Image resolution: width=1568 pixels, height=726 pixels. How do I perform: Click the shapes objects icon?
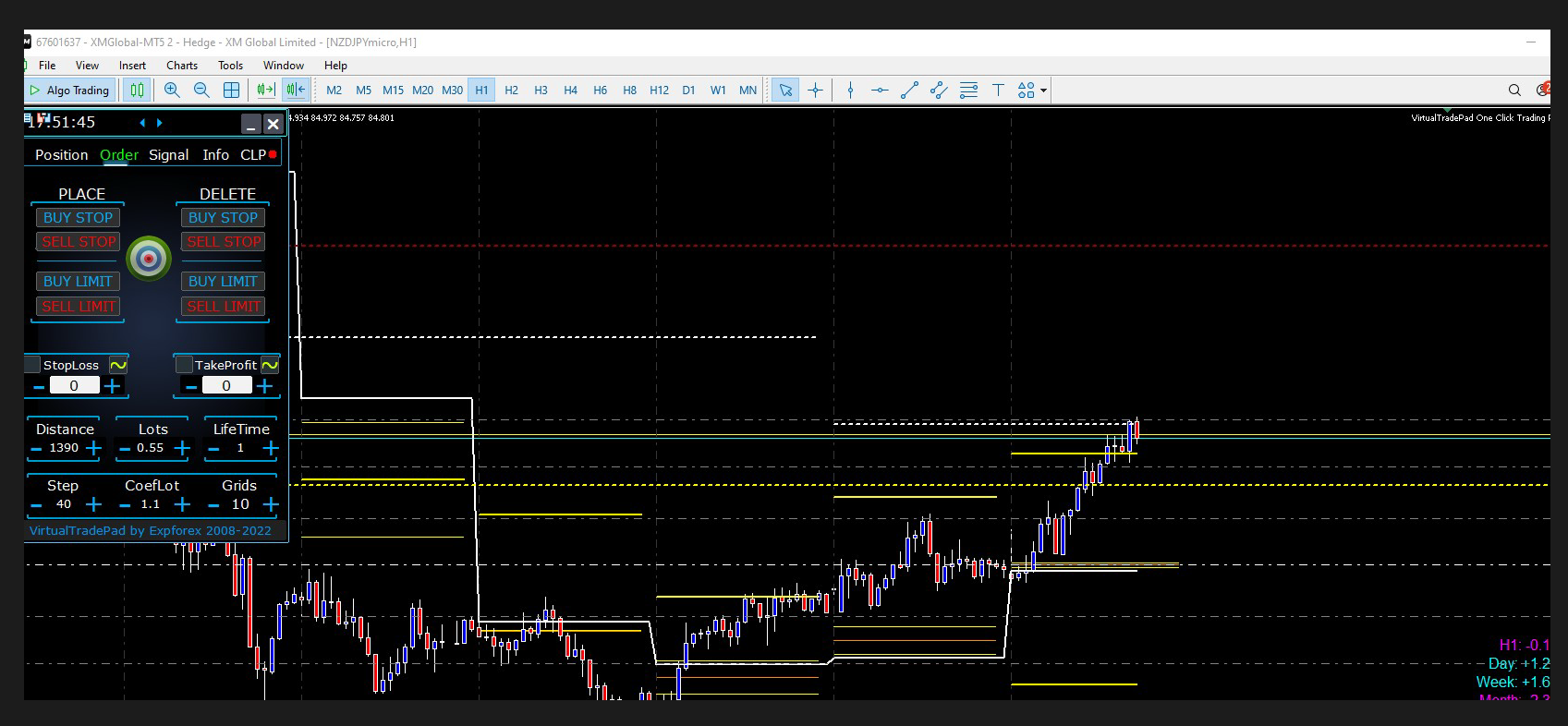pos(1026,90)
